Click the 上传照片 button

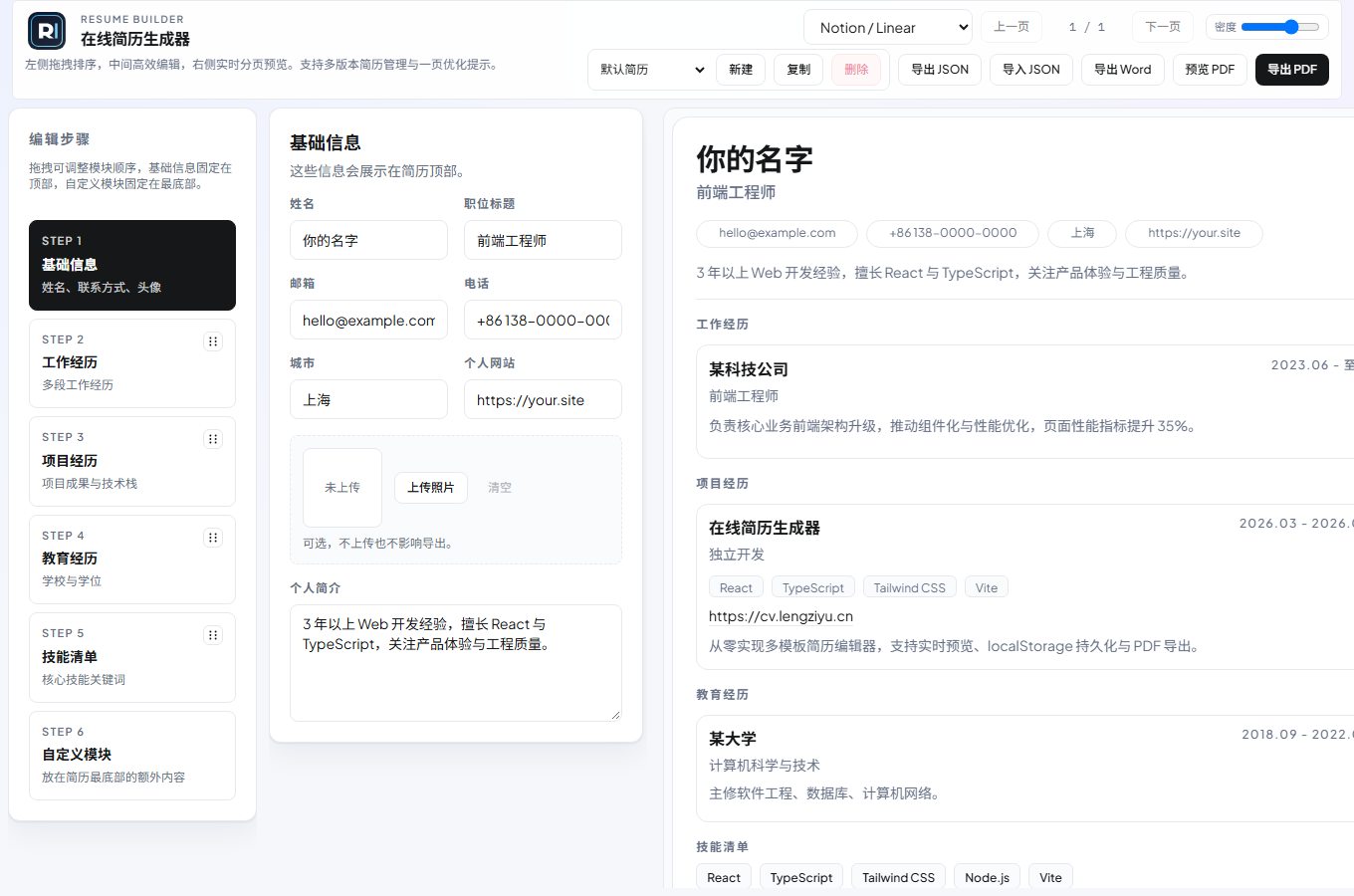pyautogui.click(x=431, y=488)
